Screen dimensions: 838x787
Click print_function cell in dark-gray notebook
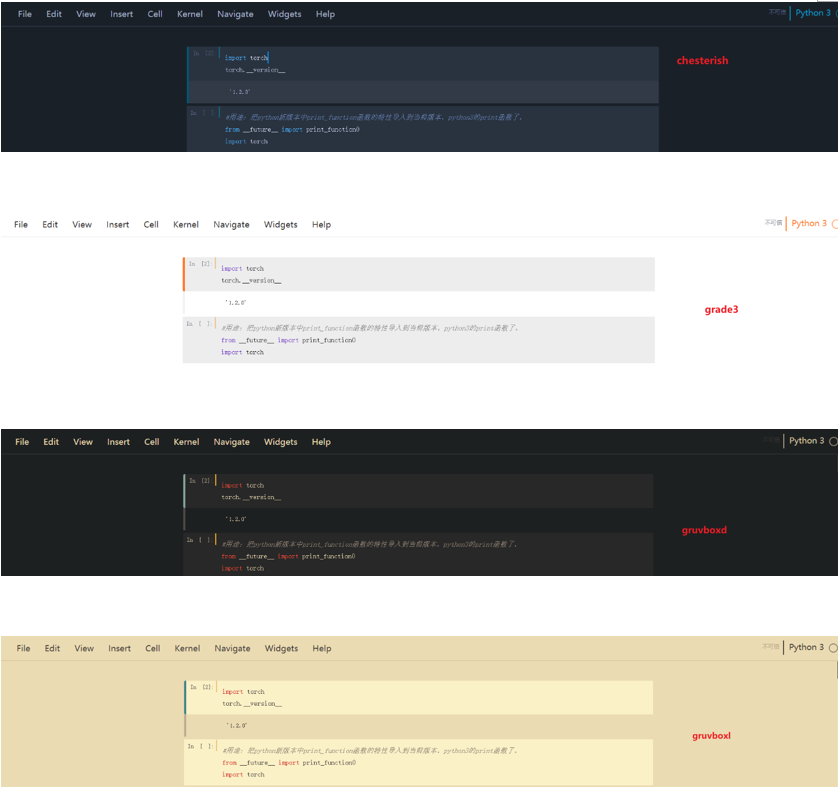pyautogui.click(x=419, y=554)
